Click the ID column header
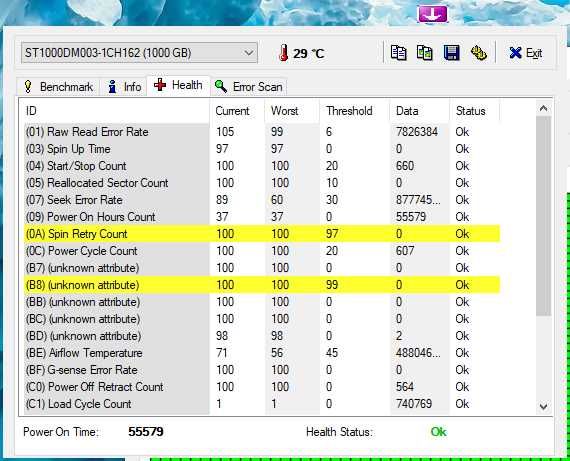Image resolution: width=570 pixels, height=461 pixels. (115, 111)
